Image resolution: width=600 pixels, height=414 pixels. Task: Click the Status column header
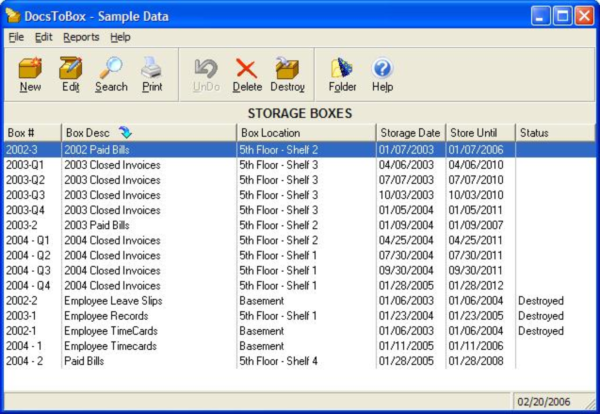pos(534,132)
